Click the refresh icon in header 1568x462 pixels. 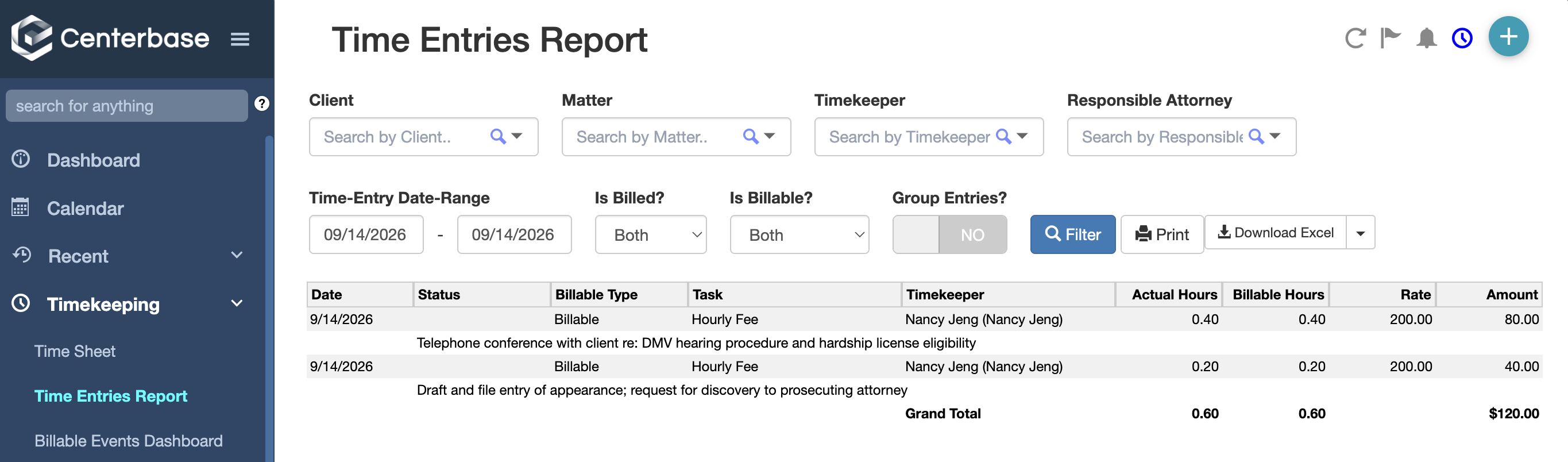[1355, 38]
